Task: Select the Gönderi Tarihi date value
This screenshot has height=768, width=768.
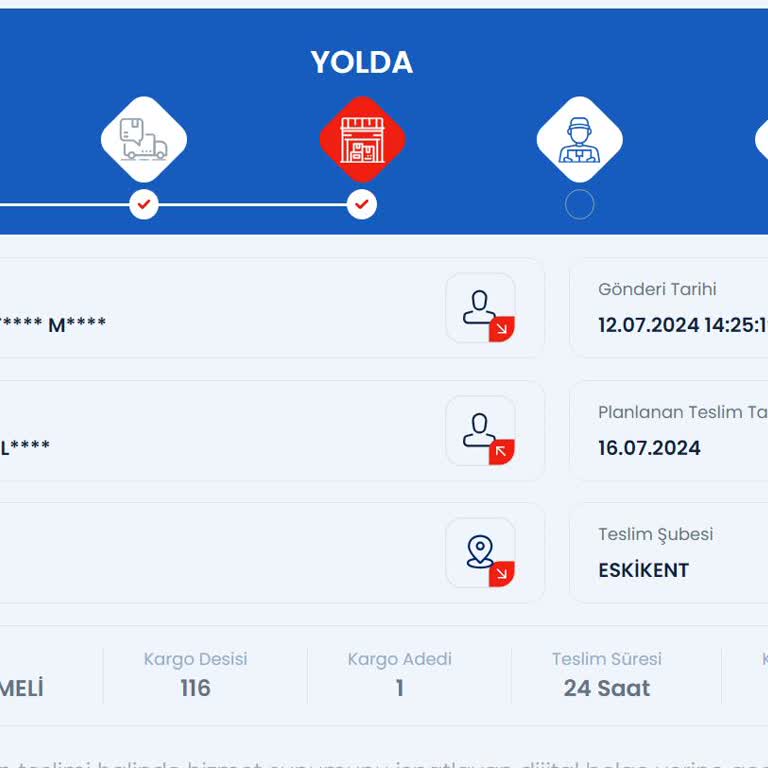Action: [x=682, y=325]
